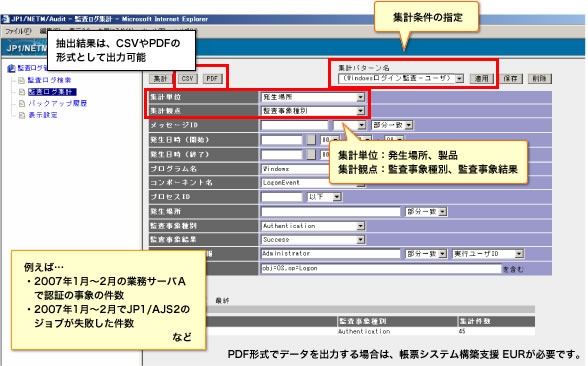Expand the 集計観点 dropdown showing 監査事象種別

(x=313, y=111)
